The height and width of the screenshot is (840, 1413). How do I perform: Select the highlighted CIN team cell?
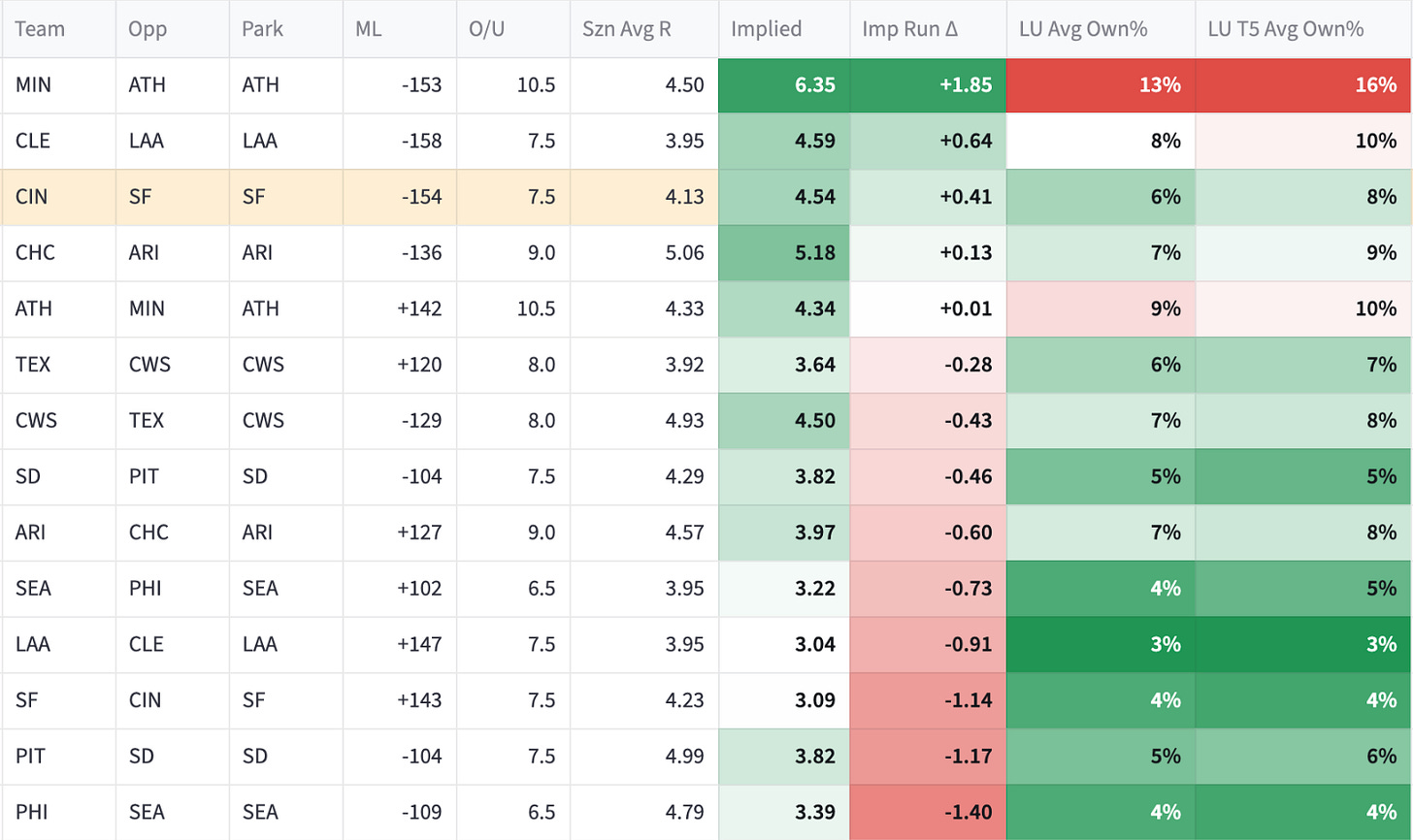click(x=58, y=197)
